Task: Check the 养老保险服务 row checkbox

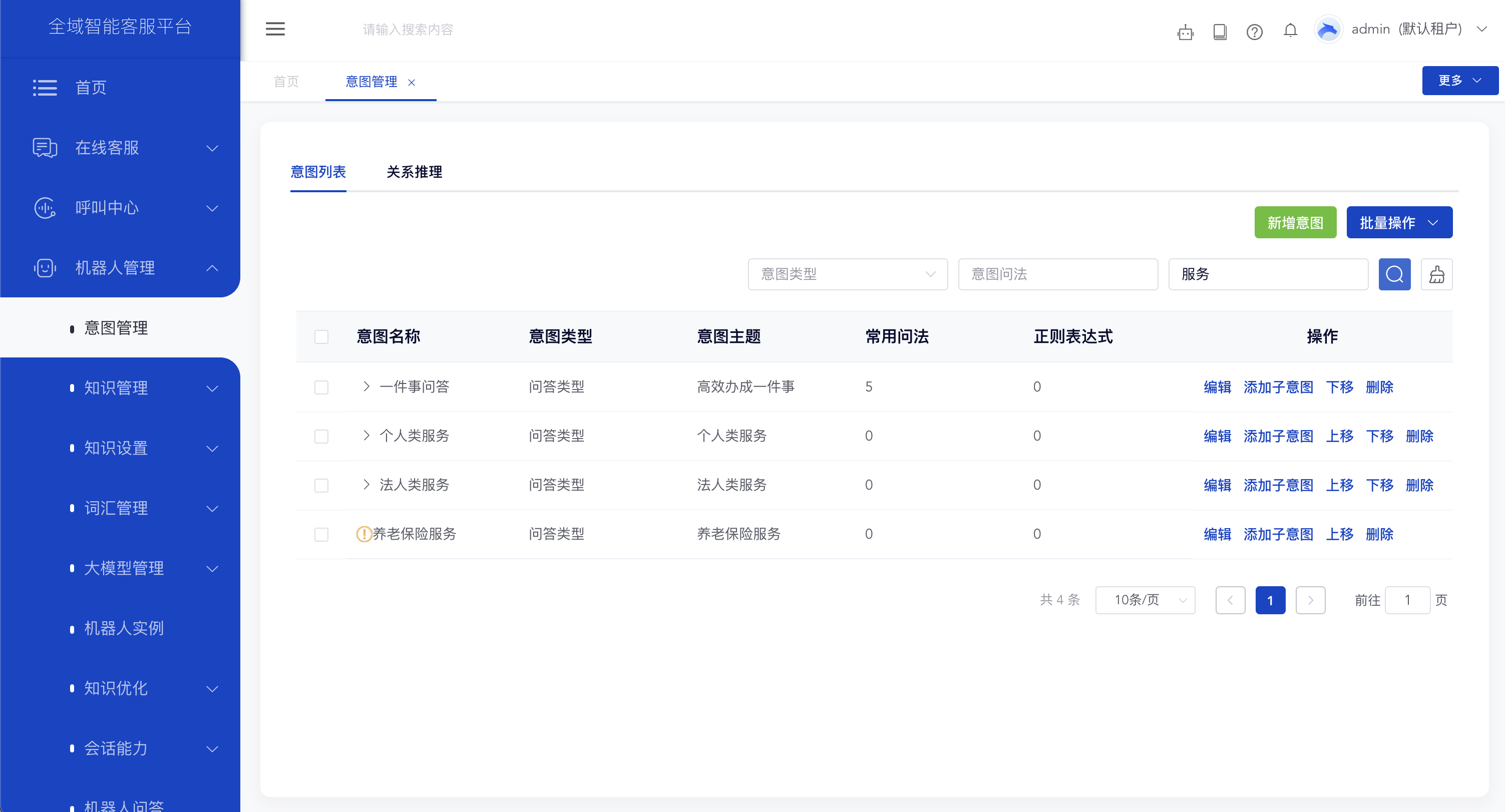Action: (x=321, y=534)
